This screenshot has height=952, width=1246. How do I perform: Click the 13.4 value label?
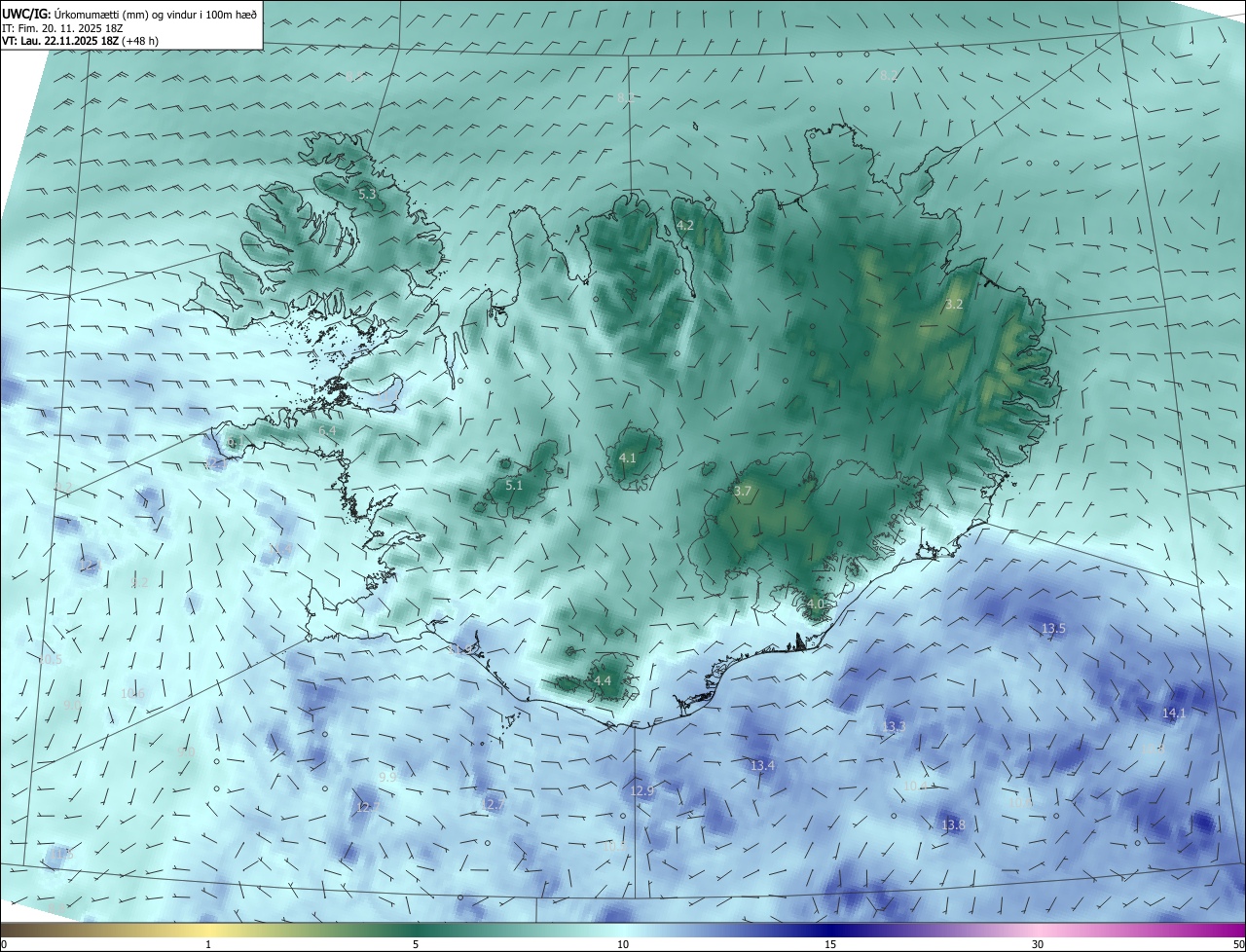tap(763, 766)
